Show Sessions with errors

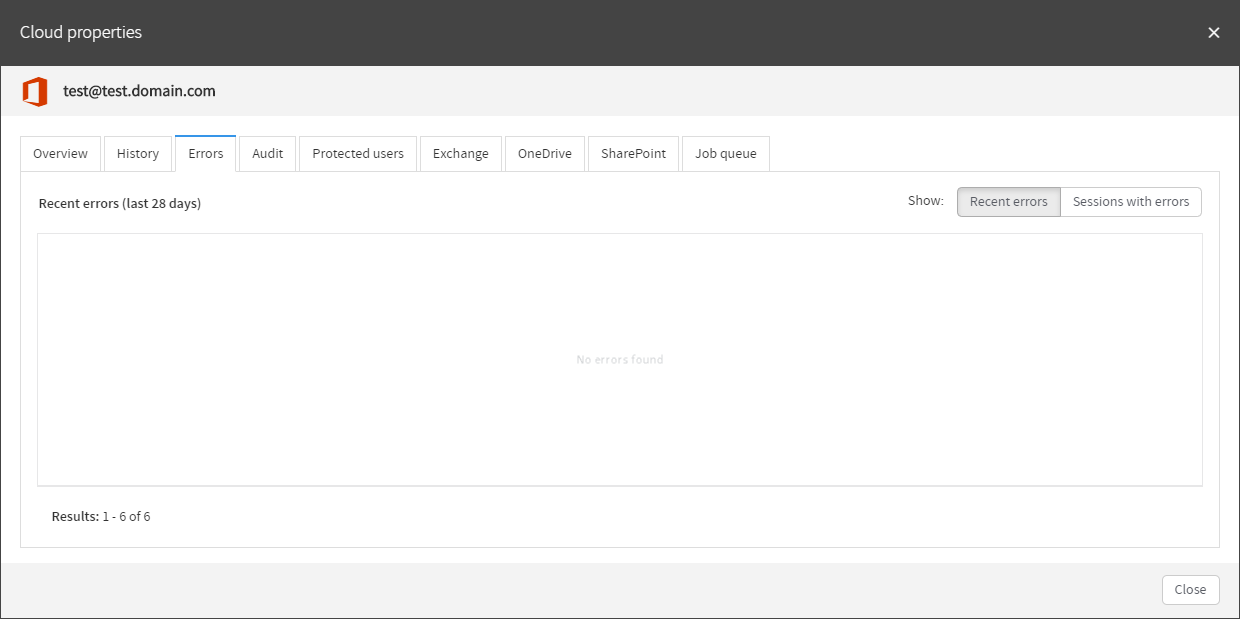tap(1131, 202)
